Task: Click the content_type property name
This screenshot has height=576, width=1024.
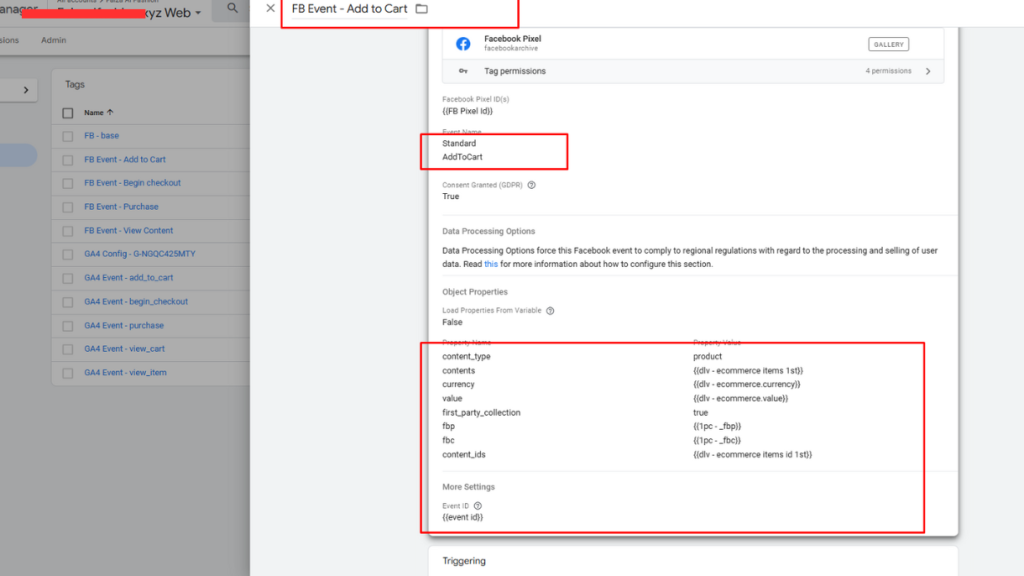Action: [x=466, y=357]
